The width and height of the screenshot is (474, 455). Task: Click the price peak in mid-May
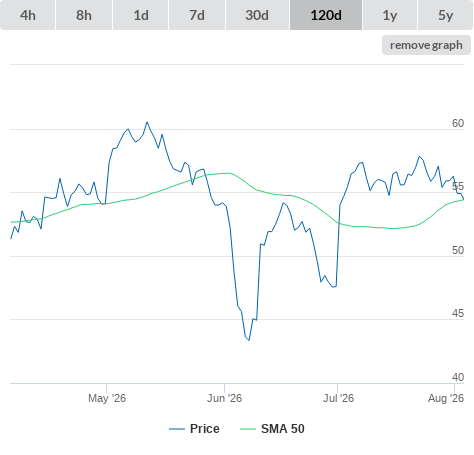[x=147, y=122]
